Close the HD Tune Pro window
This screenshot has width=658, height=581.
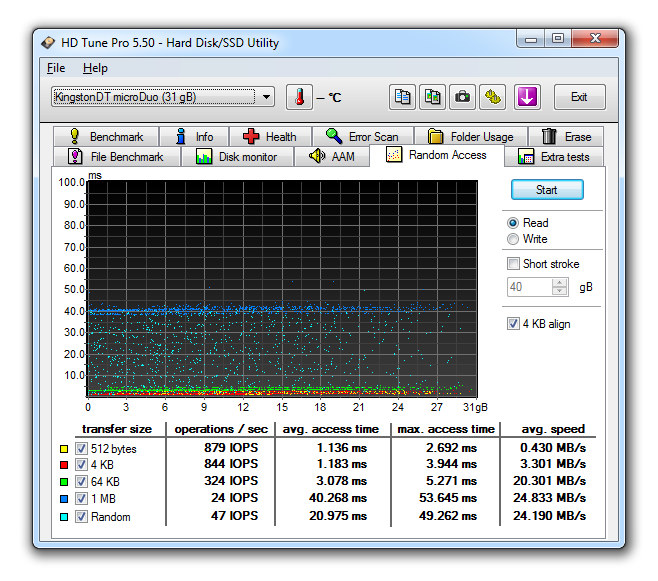[595, 39]
